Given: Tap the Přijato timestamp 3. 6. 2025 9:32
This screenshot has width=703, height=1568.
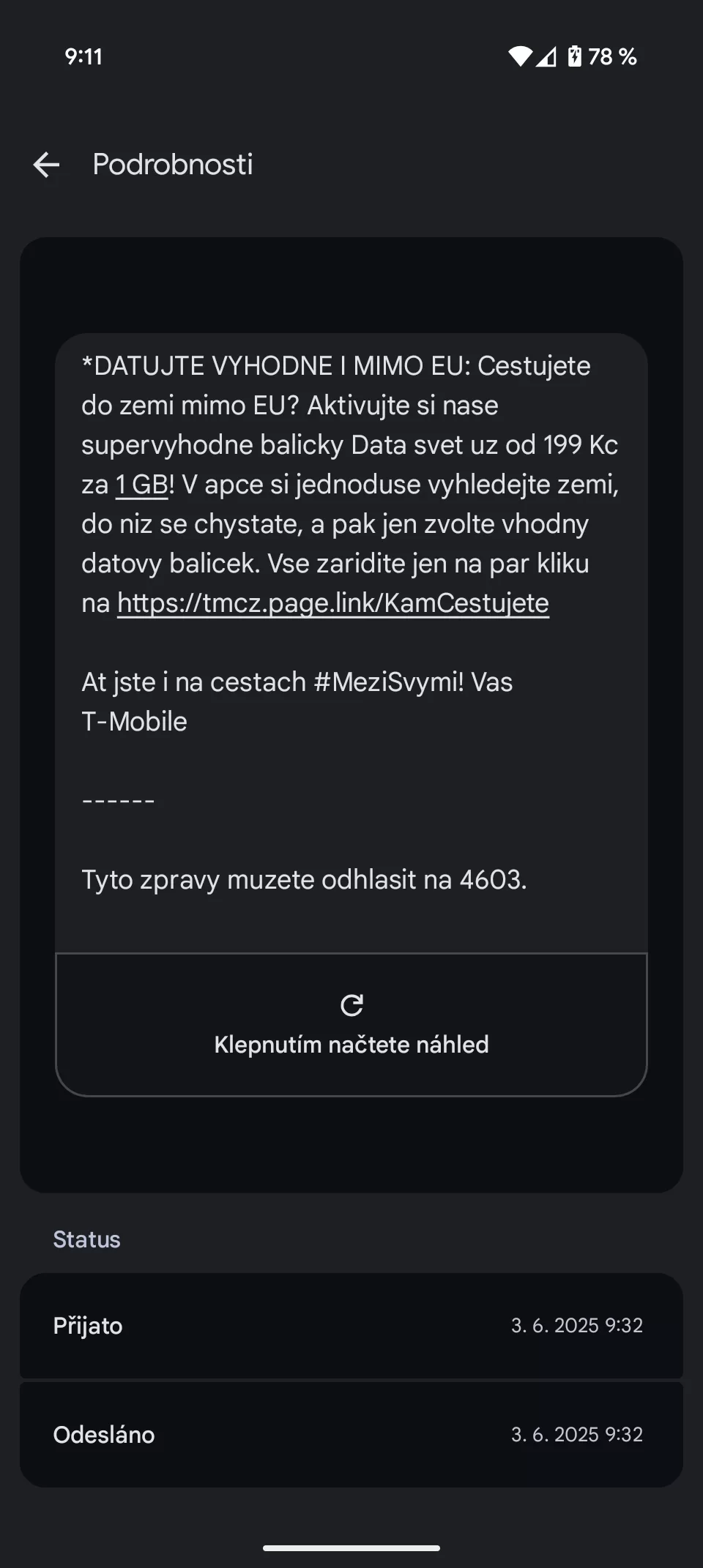Looking at the screenshot, I should click(x=577, y=1326).
